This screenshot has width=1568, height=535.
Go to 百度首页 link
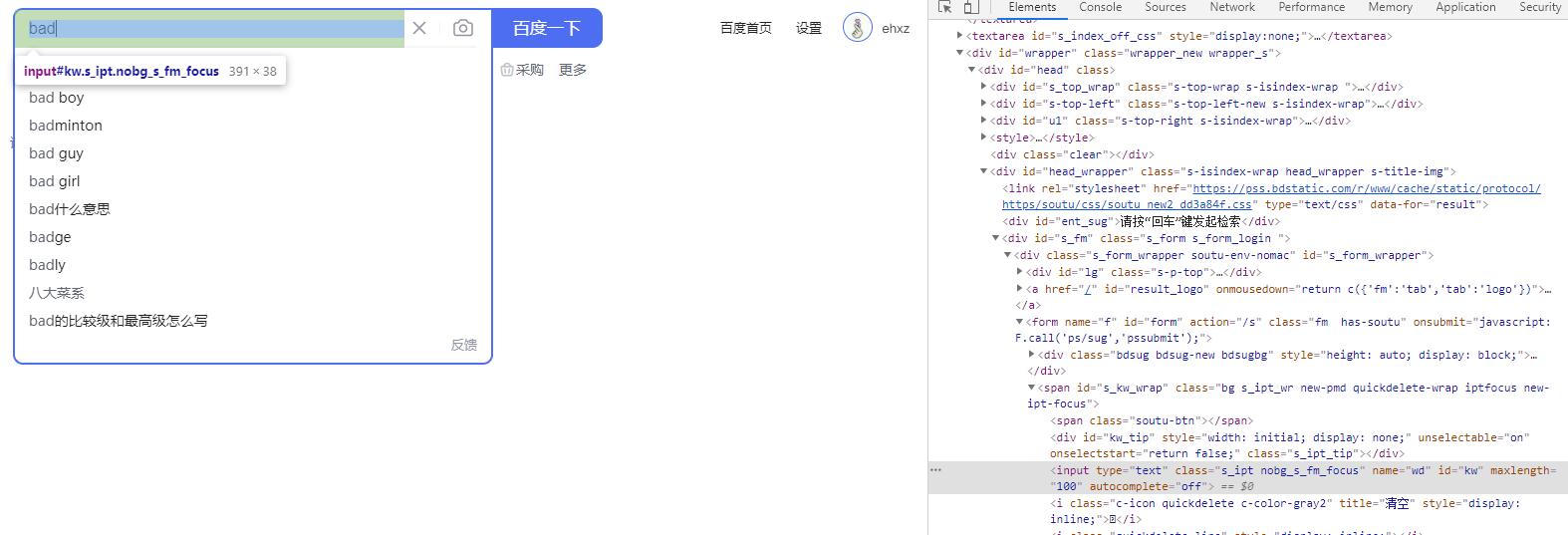click(x=746, y=28)
